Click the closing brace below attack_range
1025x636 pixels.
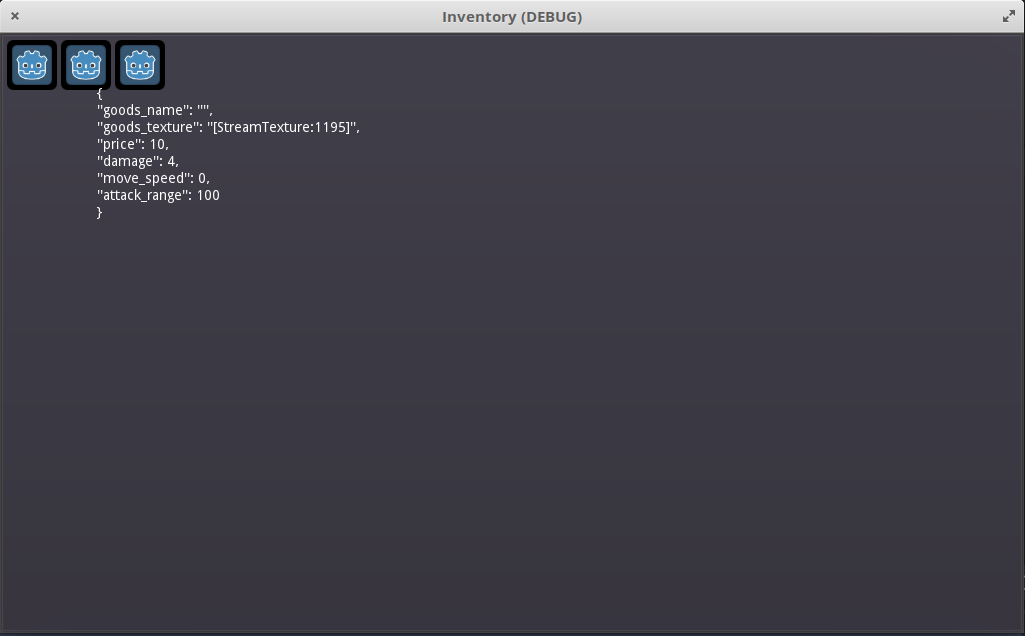[100, 212]
